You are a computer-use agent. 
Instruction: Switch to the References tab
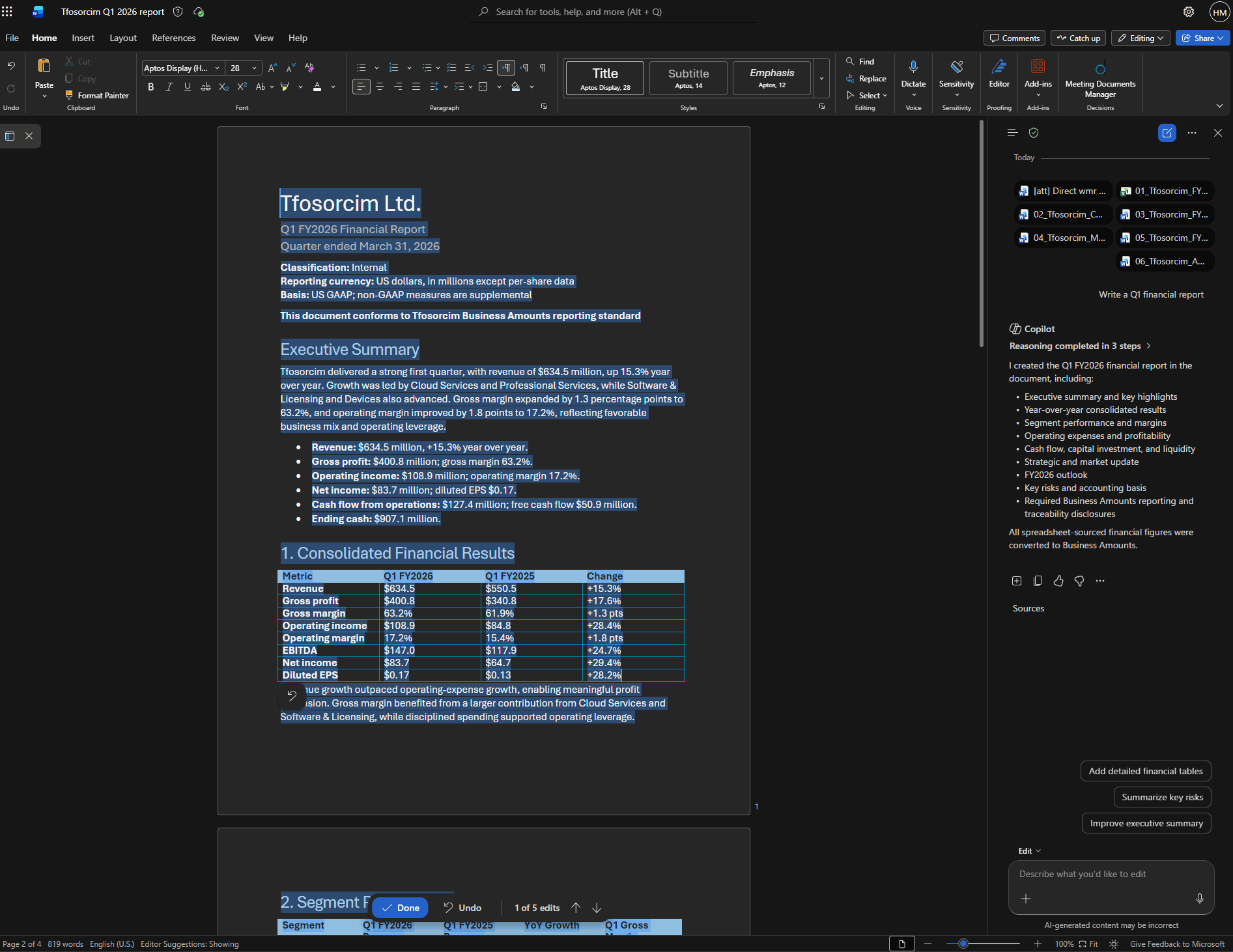(174, 38)
